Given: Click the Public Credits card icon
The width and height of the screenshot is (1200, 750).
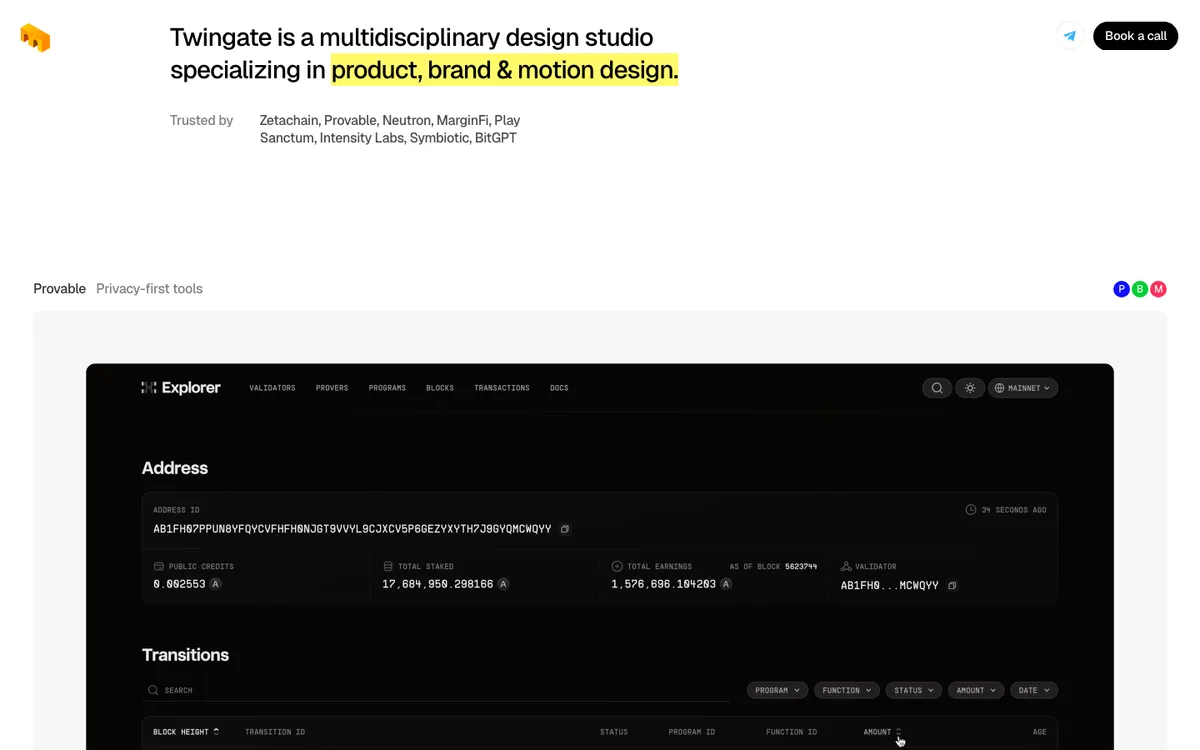Looking at the screenshot, I should click(x=158, y=566).
